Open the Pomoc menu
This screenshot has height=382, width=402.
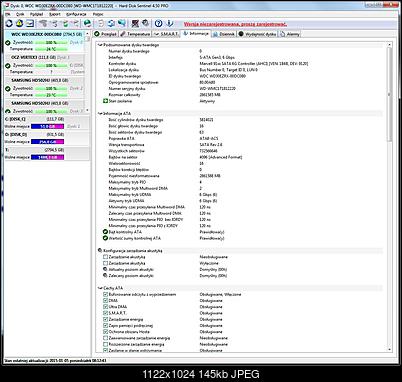pos(98,14)
